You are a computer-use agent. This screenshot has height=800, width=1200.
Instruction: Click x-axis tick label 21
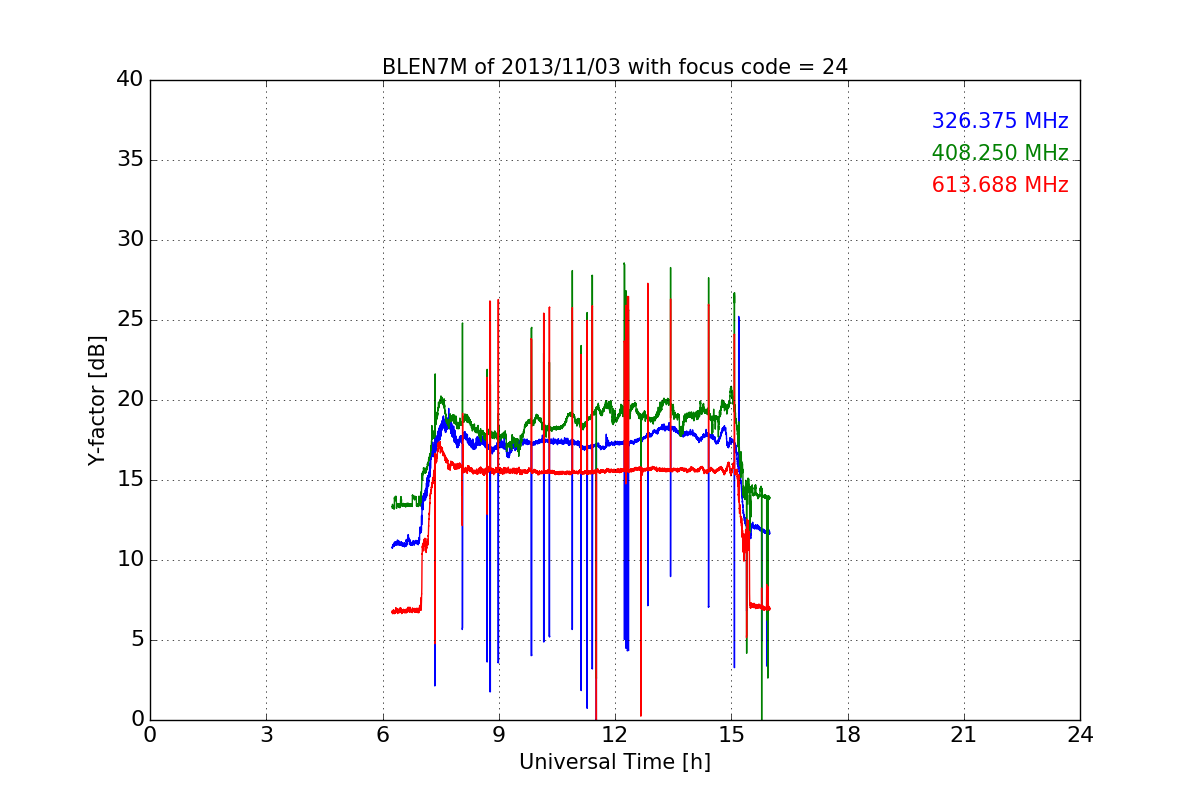coord(964,735)
